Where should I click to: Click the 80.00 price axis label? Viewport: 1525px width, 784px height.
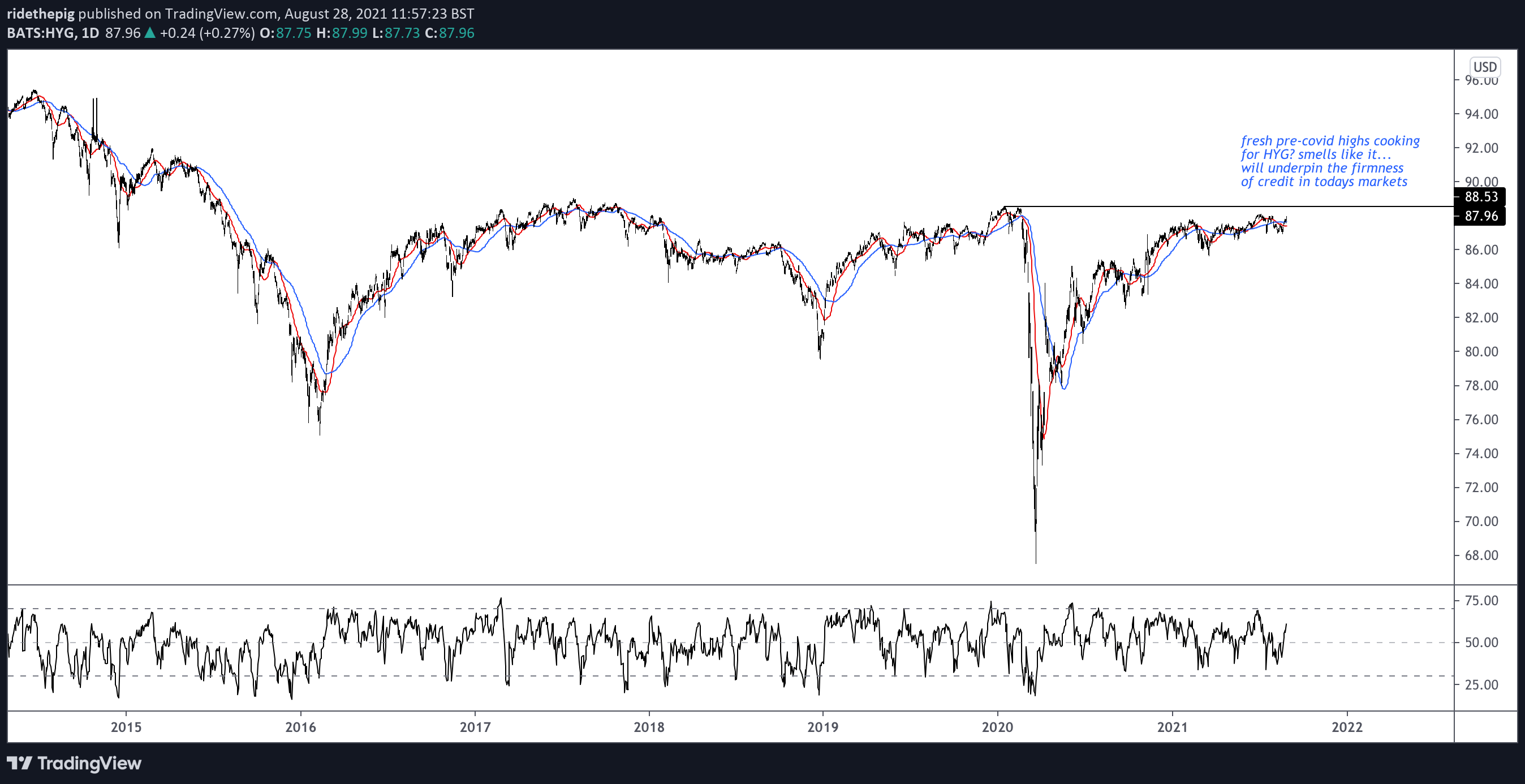coord(1481,352)
